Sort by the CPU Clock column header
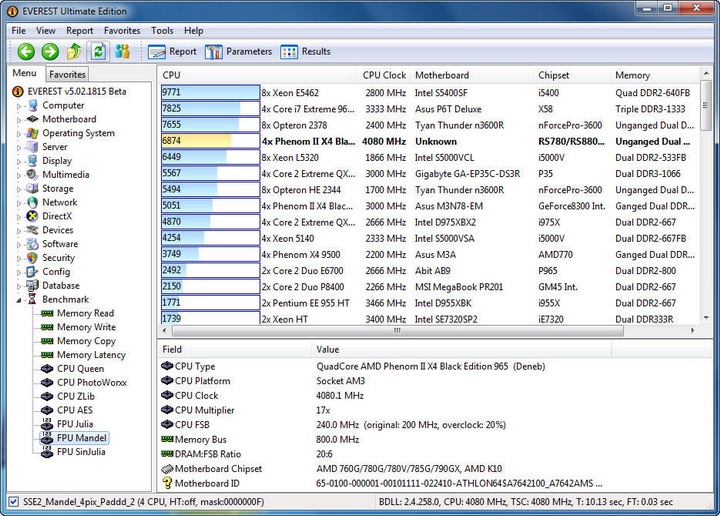The width and height of the screenshot is (720, 516). coord(384,75)
